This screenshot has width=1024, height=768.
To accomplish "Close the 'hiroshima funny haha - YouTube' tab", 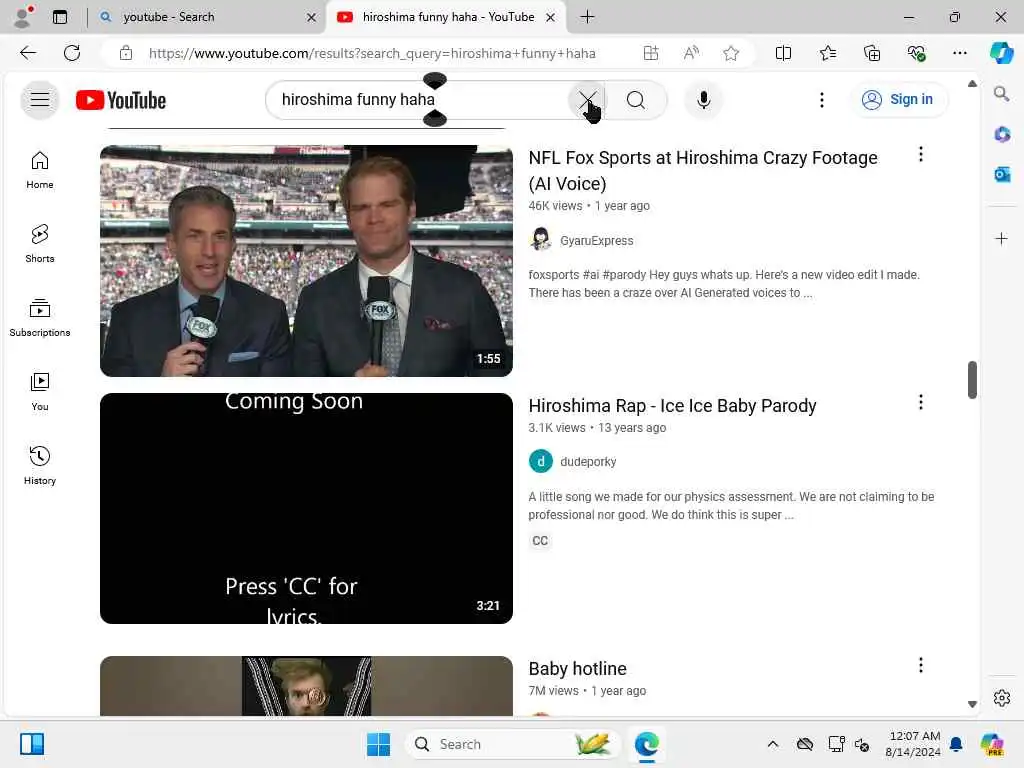I will (x=551, y=18).
